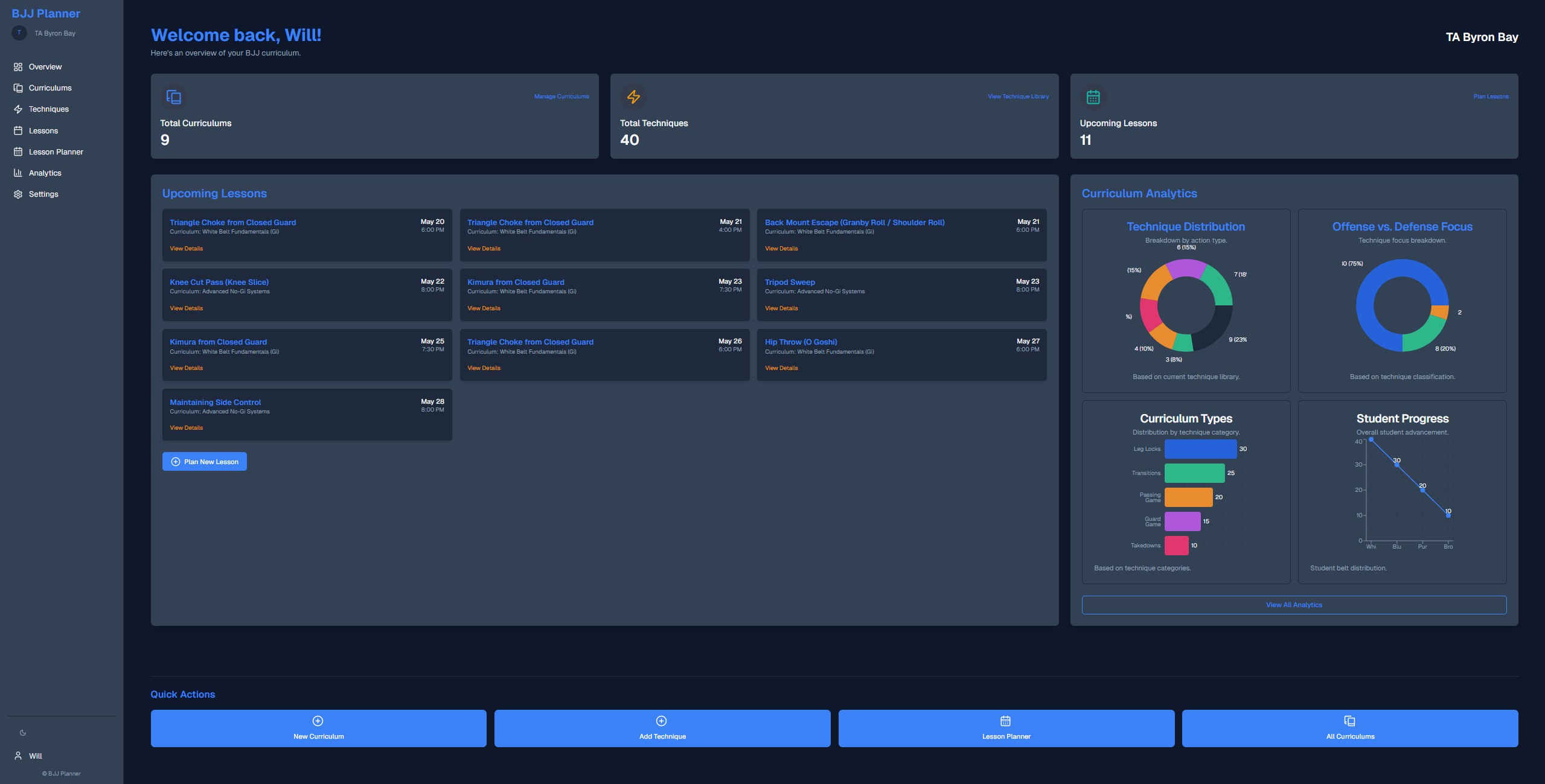
Task: Click the Overview grid icon in sidebar
Action: (18, 67)
